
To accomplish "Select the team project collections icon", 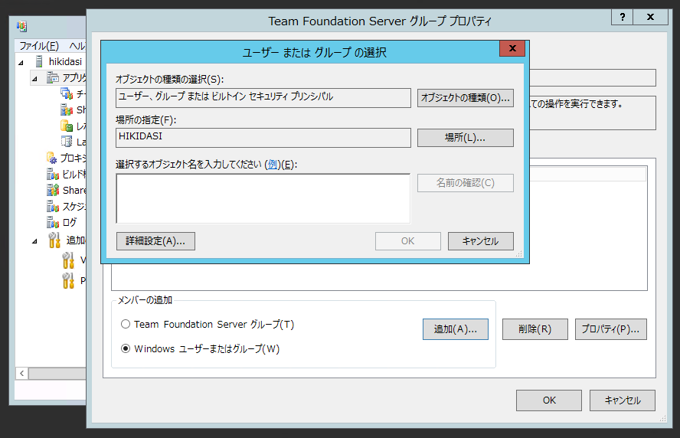I will 66,94.
